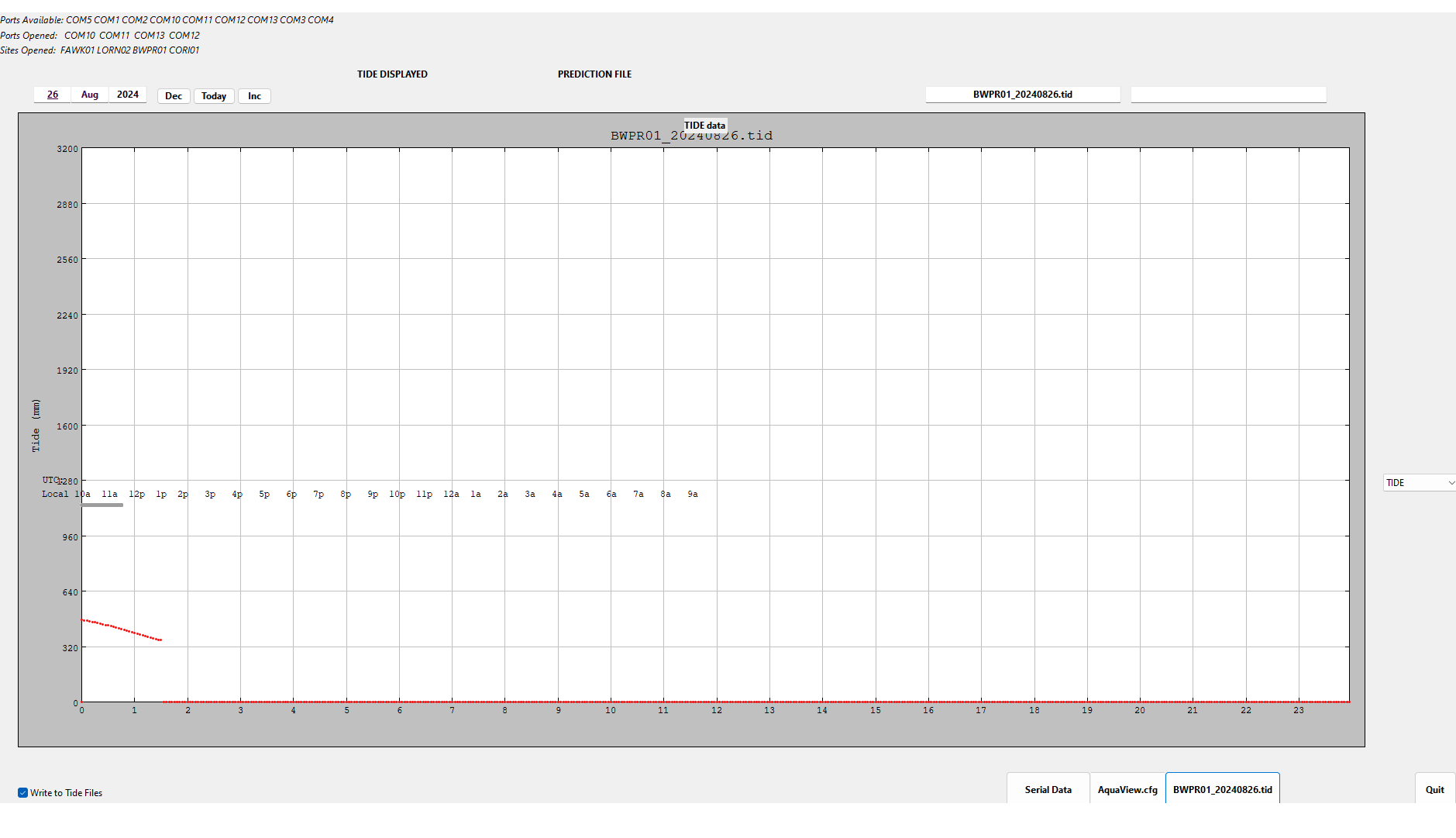Click Inc to increment the date
This screenshot has height=838, width=1456.
point(254,95)
